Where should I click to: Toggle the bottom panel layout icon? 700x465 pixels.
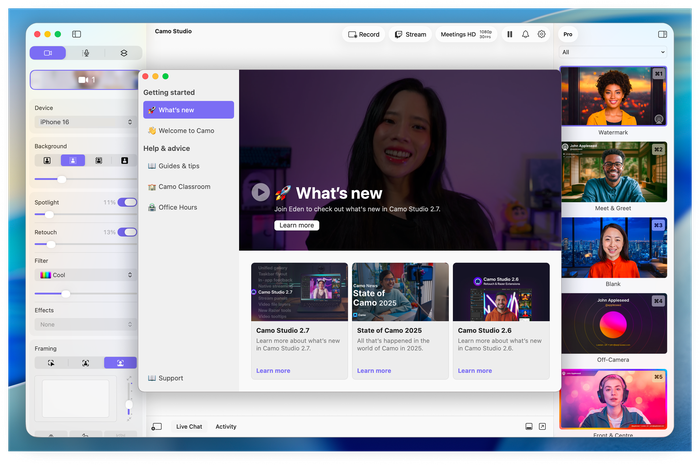529,427
